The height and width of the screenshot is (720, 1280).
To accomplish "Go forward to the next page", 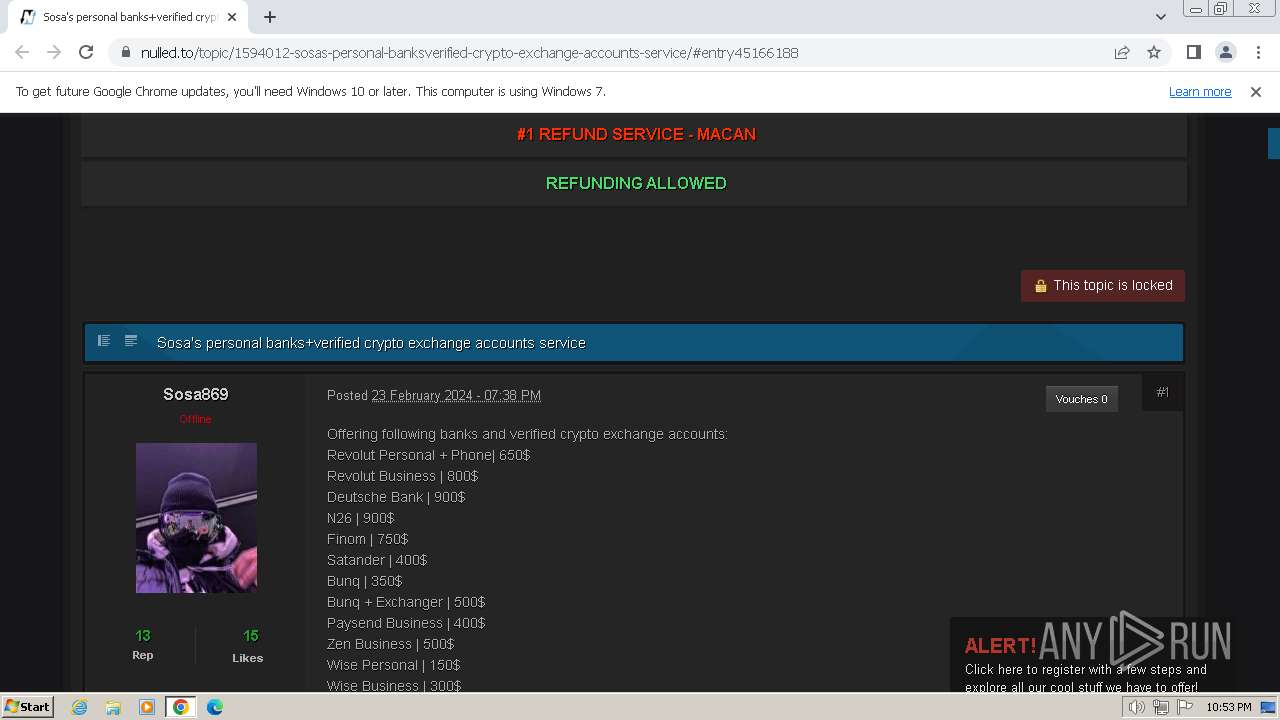I will (54, 53).
